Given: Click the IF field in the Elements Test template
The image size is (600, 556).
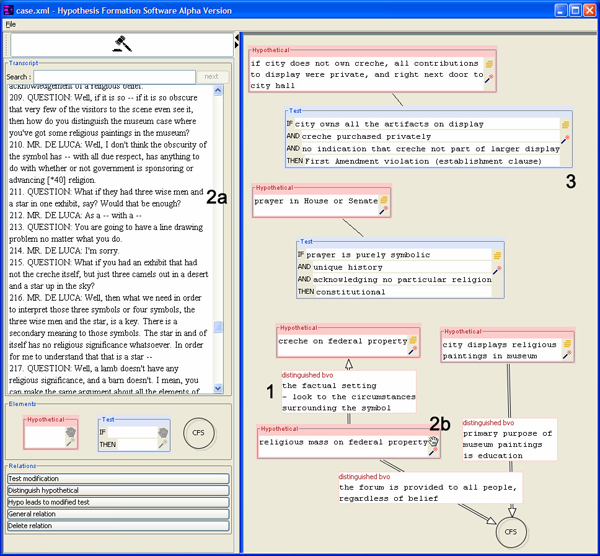Looking at the screenshot, I should click(132, 432).
